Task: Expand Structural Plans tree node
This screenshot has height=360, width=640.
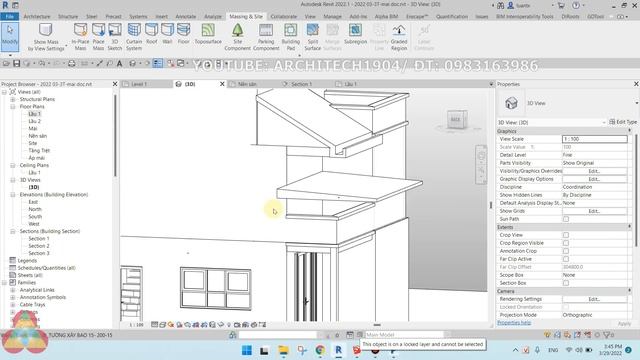Action: pos(13,99)
